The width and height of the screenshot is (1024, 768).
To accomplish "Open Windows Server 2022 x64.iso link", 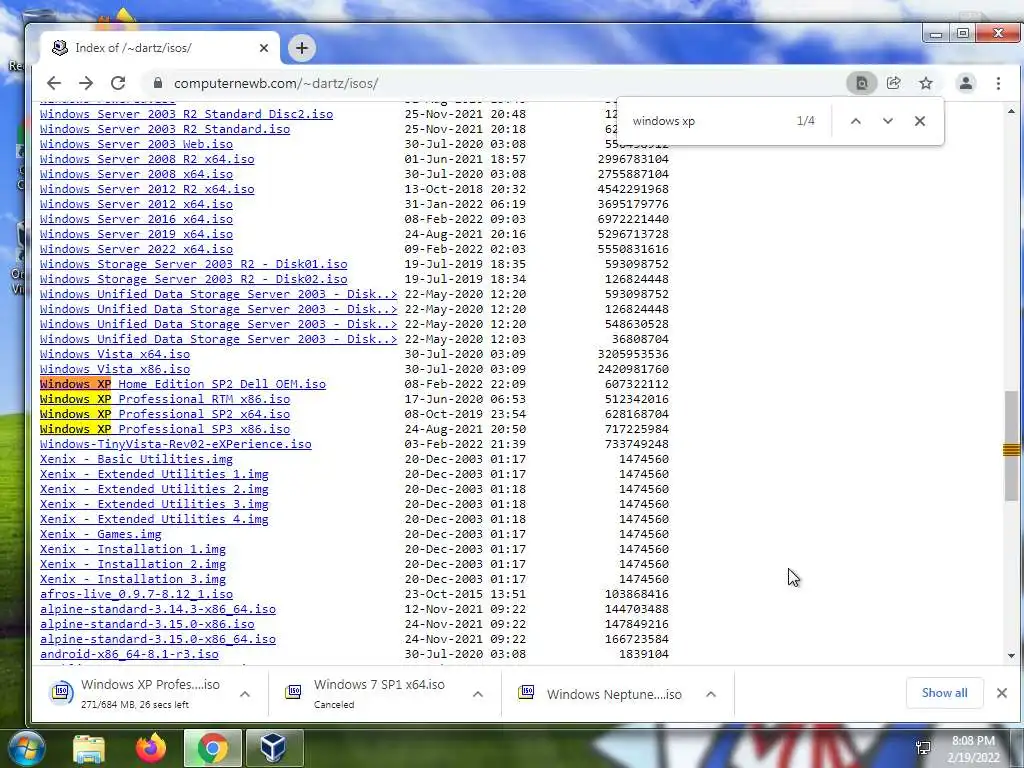I will [136, 249].
